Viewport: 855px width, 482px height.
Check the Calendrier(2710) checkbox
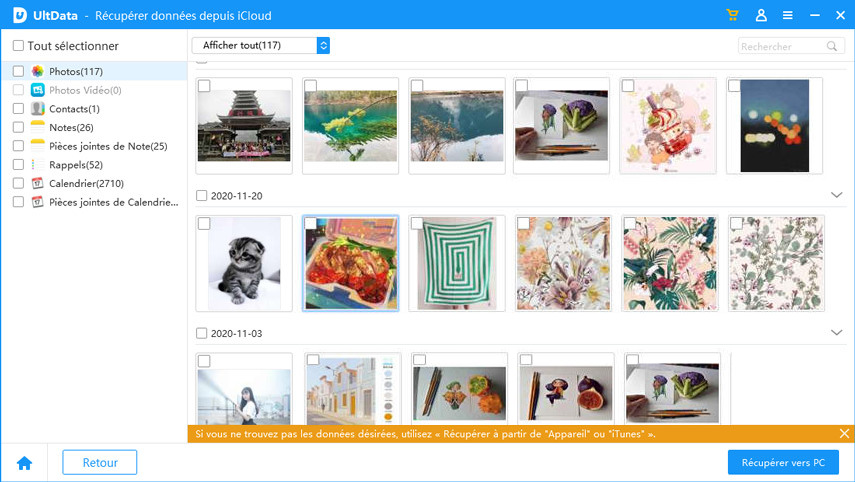(x=18, y=183)
